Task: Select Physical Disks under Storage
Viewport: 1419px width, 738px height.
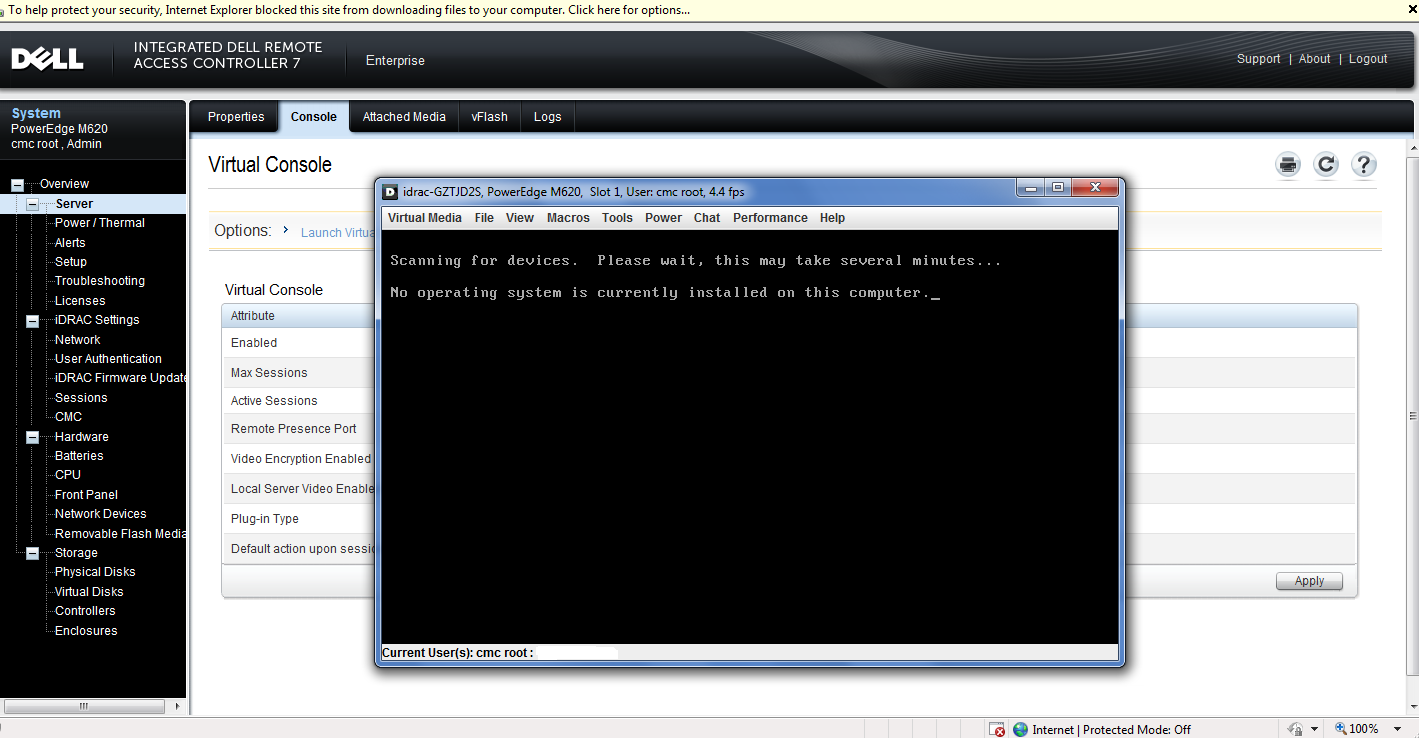Action: click(95, 572)
